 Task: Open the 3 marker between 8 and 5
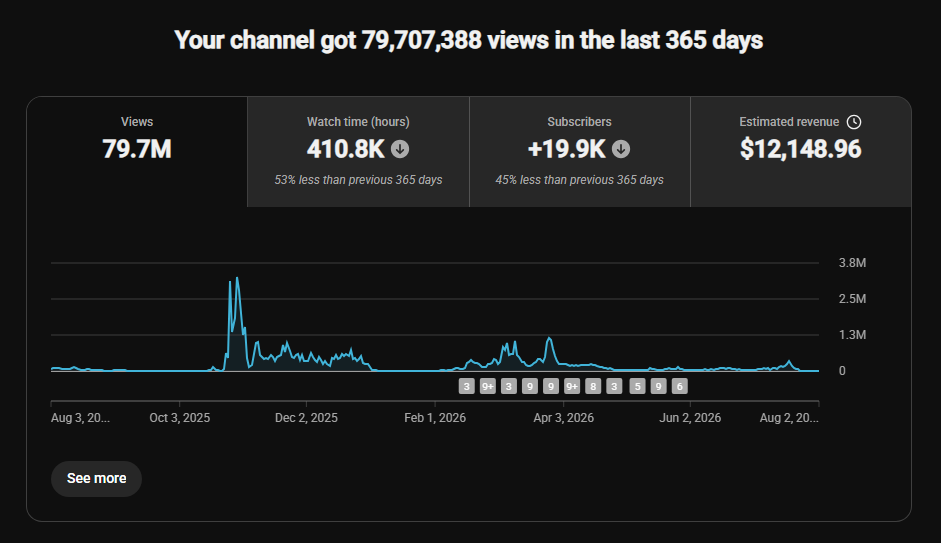614,386
